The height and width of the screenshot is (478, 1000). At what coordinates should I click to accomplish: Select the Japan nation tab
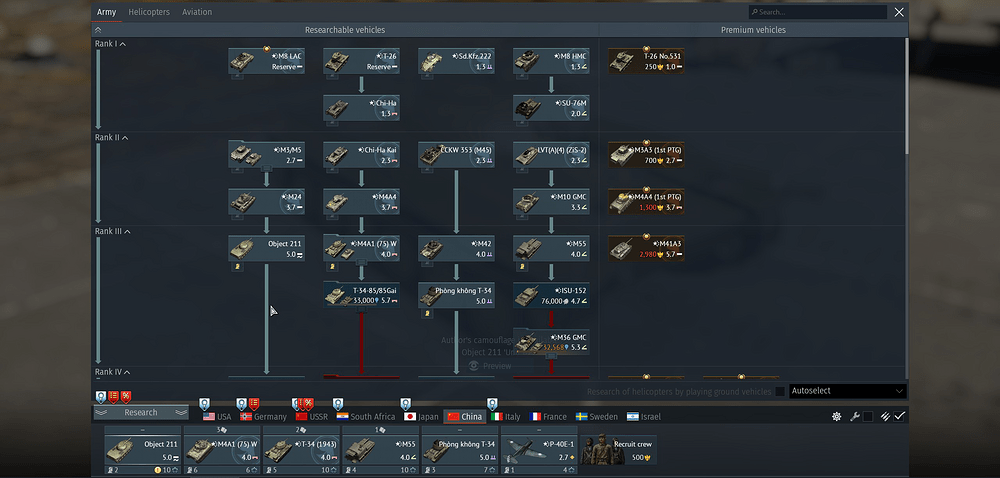point(421,416)
